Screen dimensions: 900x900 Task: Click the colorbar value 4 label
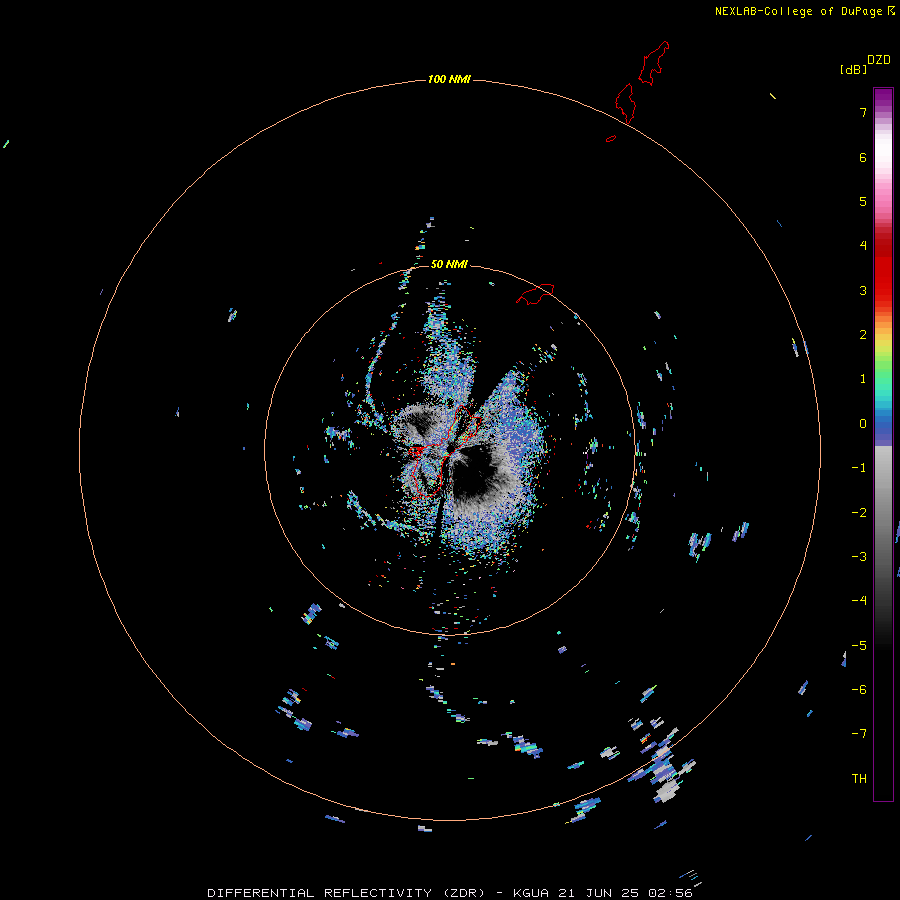863,246
